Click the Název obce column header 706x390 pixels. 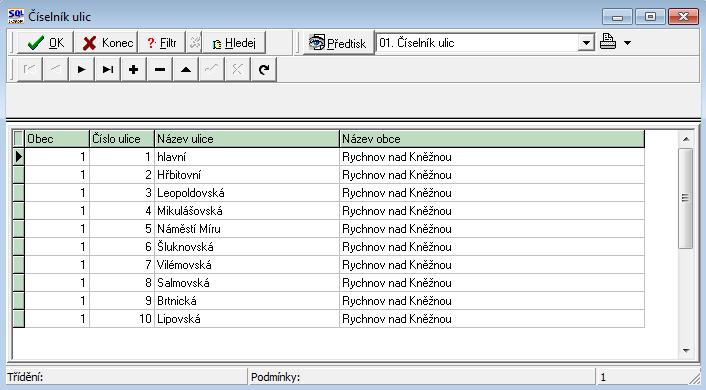(x=492, y=139)
